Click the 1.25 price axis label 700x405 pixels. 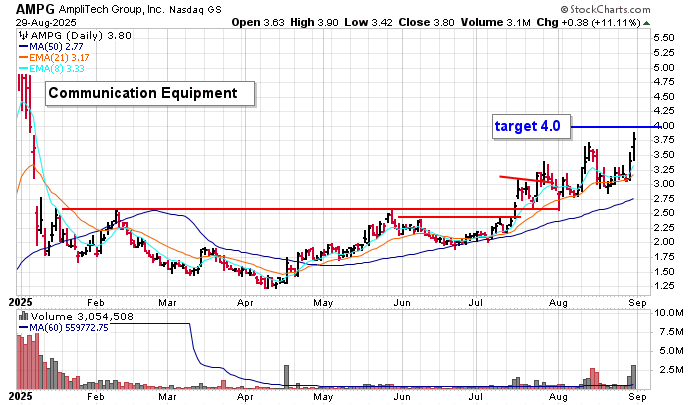point(664,286)
